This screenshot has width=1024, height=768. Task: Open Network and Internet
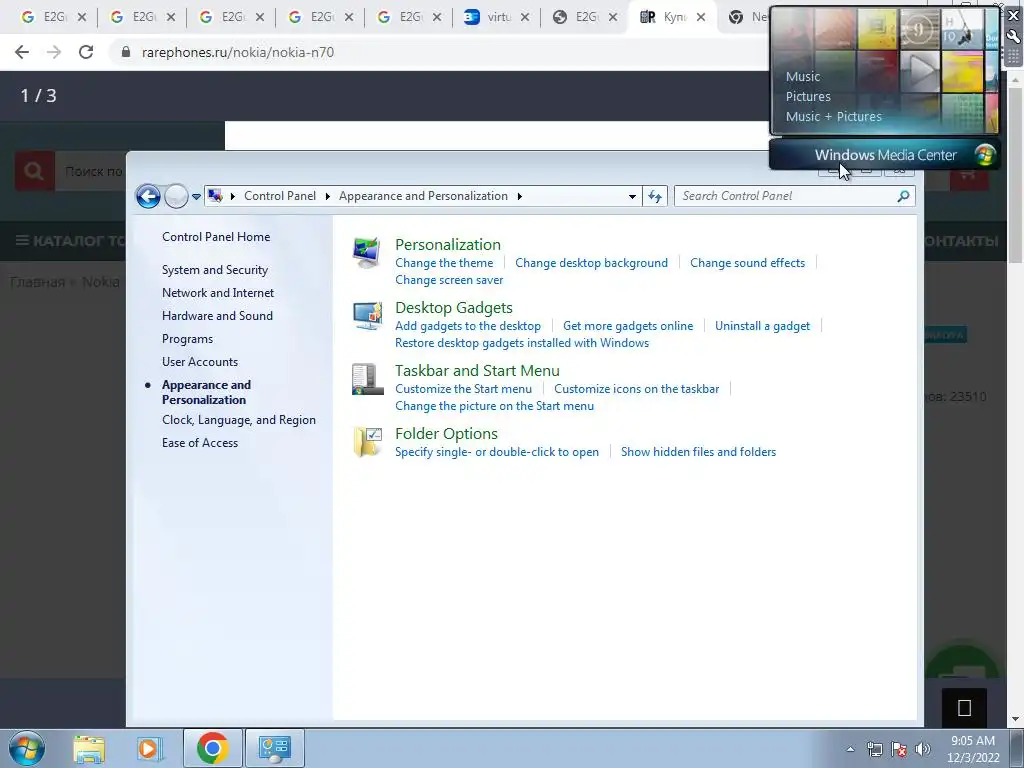click(x=218, y=293)
